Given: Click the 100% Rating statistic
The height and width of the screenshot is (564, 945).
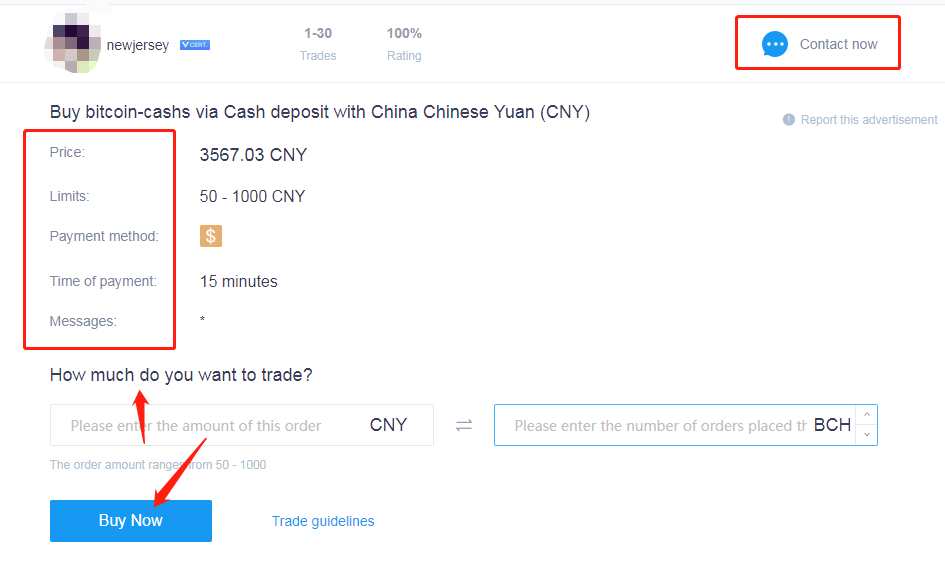Looking at the screenshot, I should tap(404, 44).
